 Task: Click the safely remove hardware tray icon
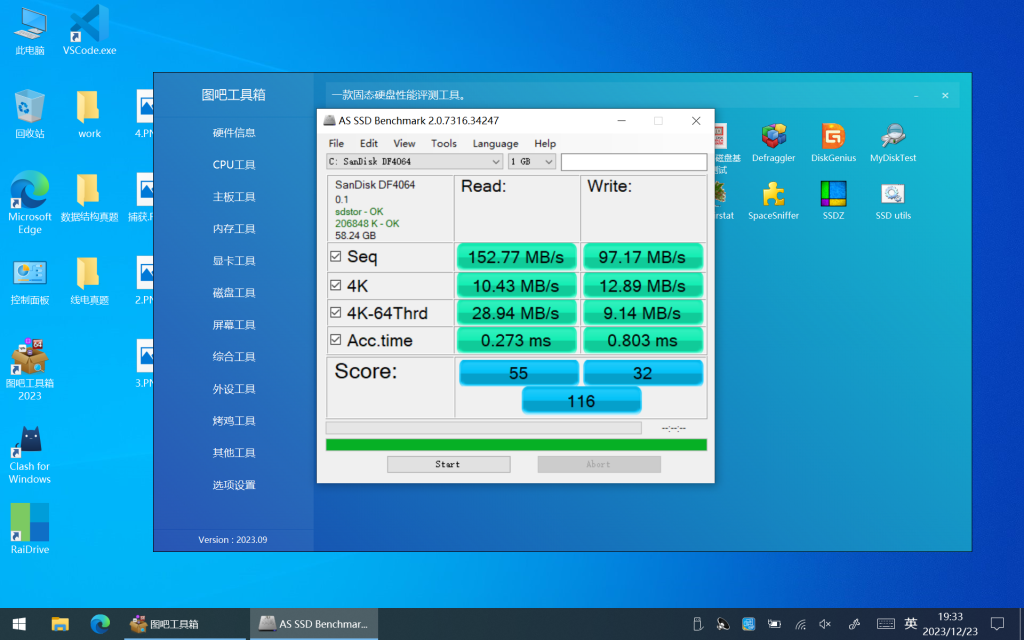tap(697, 624)
